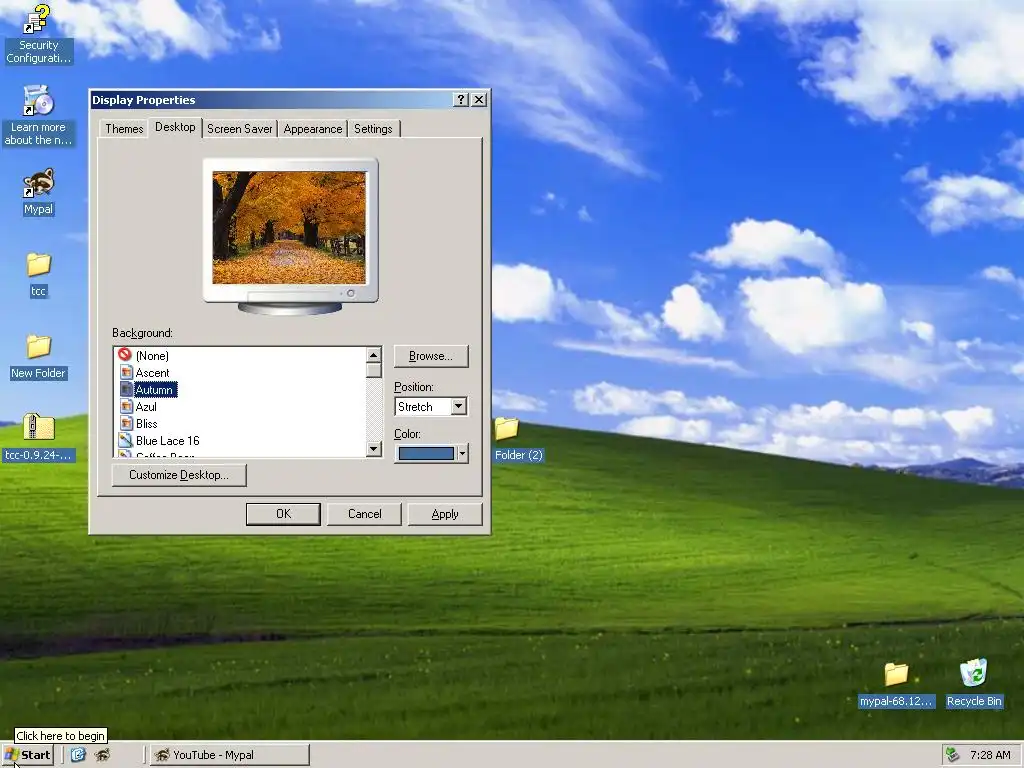Click the YouTube - Mypal taskbar button

tap(229, 755)
